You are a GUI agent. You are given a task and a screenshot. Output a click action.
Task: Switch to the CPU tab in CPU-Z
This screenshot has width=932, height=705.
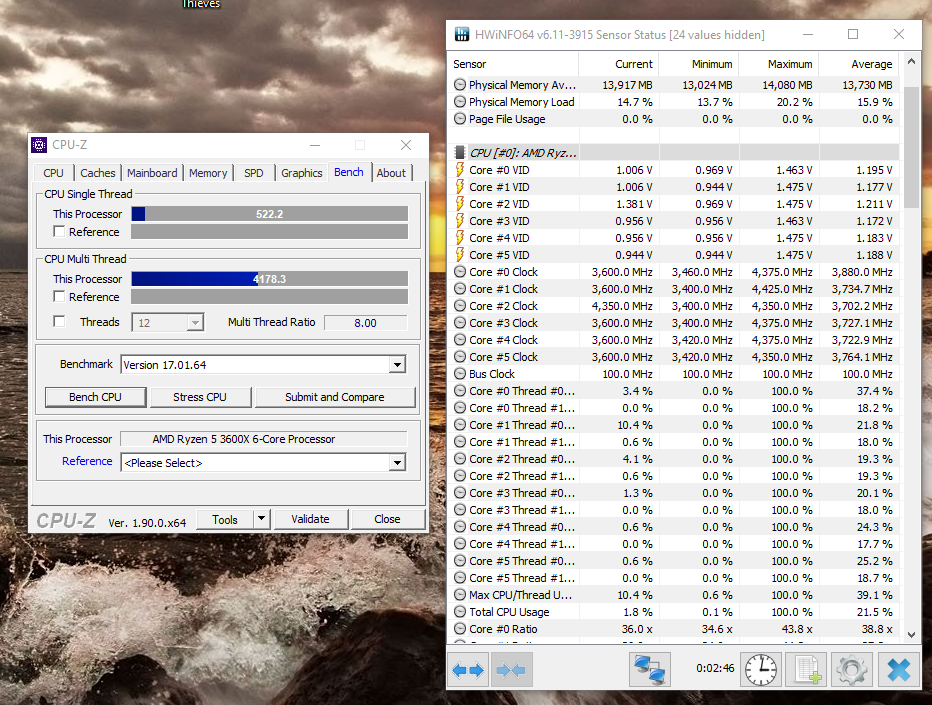click(x=53, y=173)
